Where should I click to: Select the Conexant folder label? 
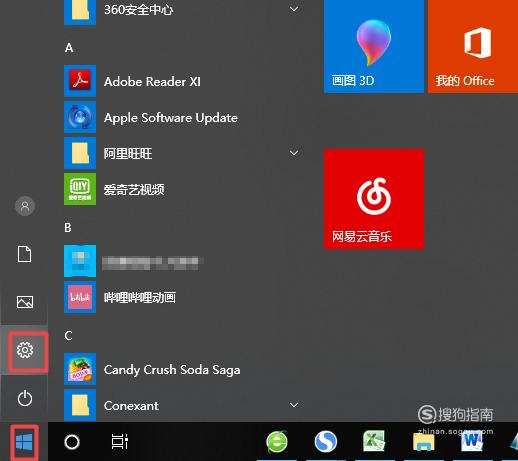coord(131,406)
